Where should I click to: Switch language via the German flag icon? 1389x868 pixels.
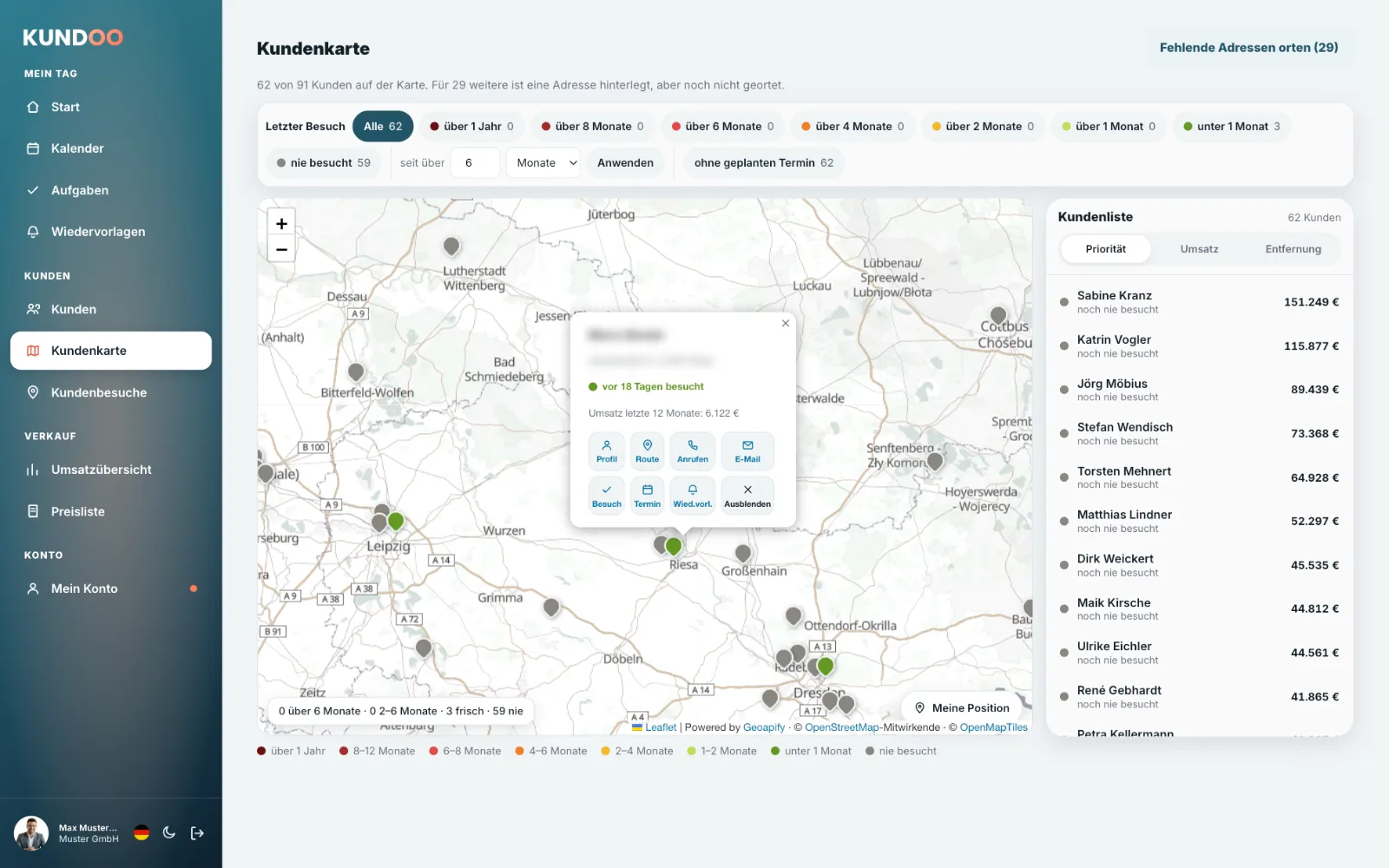tap(142, 833)
